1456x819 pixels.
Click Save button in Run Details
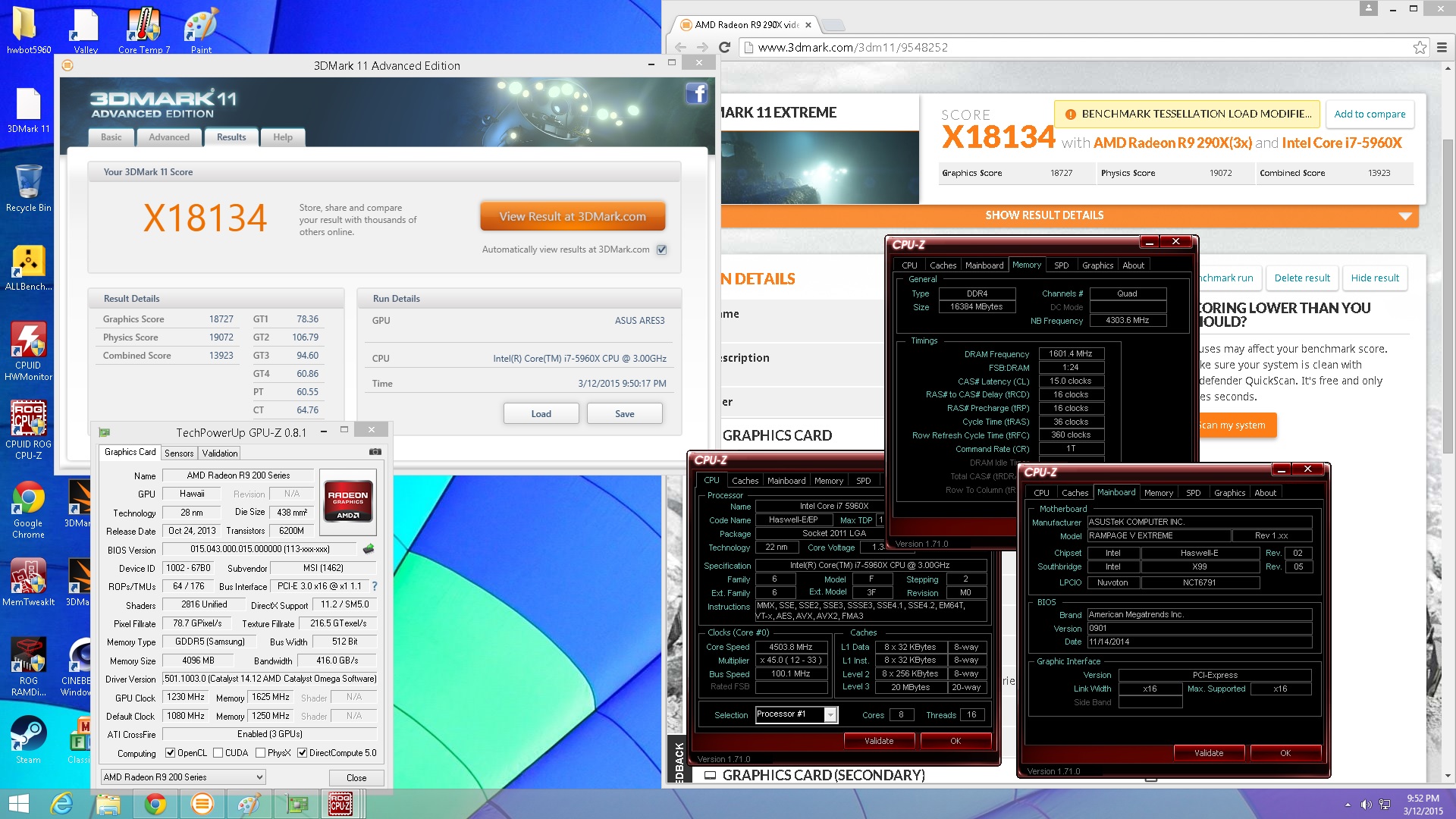(625, 413)
